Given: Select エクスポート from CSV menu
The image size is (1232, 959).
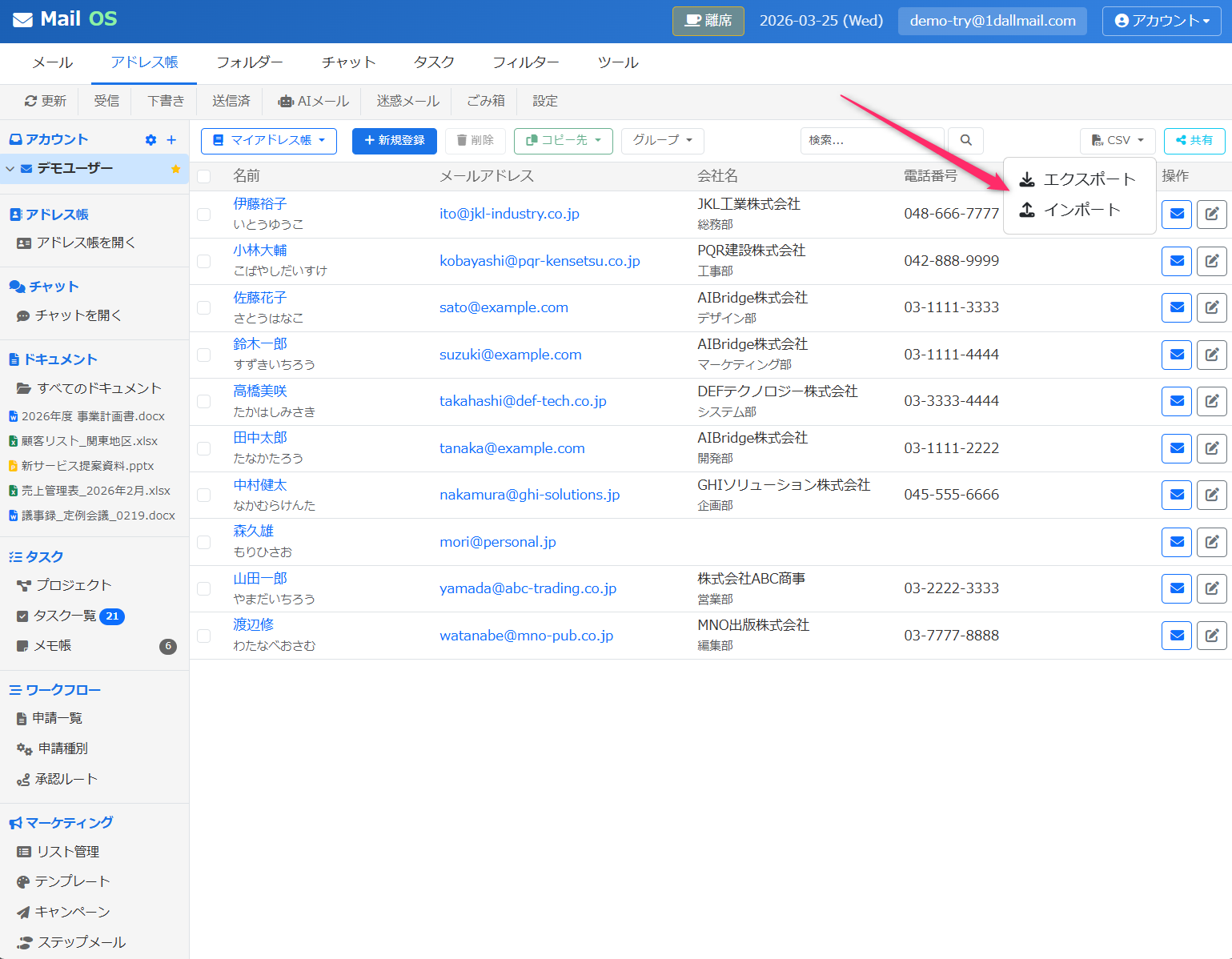Looking at the screenshot, I should (x=1077, y=179).
